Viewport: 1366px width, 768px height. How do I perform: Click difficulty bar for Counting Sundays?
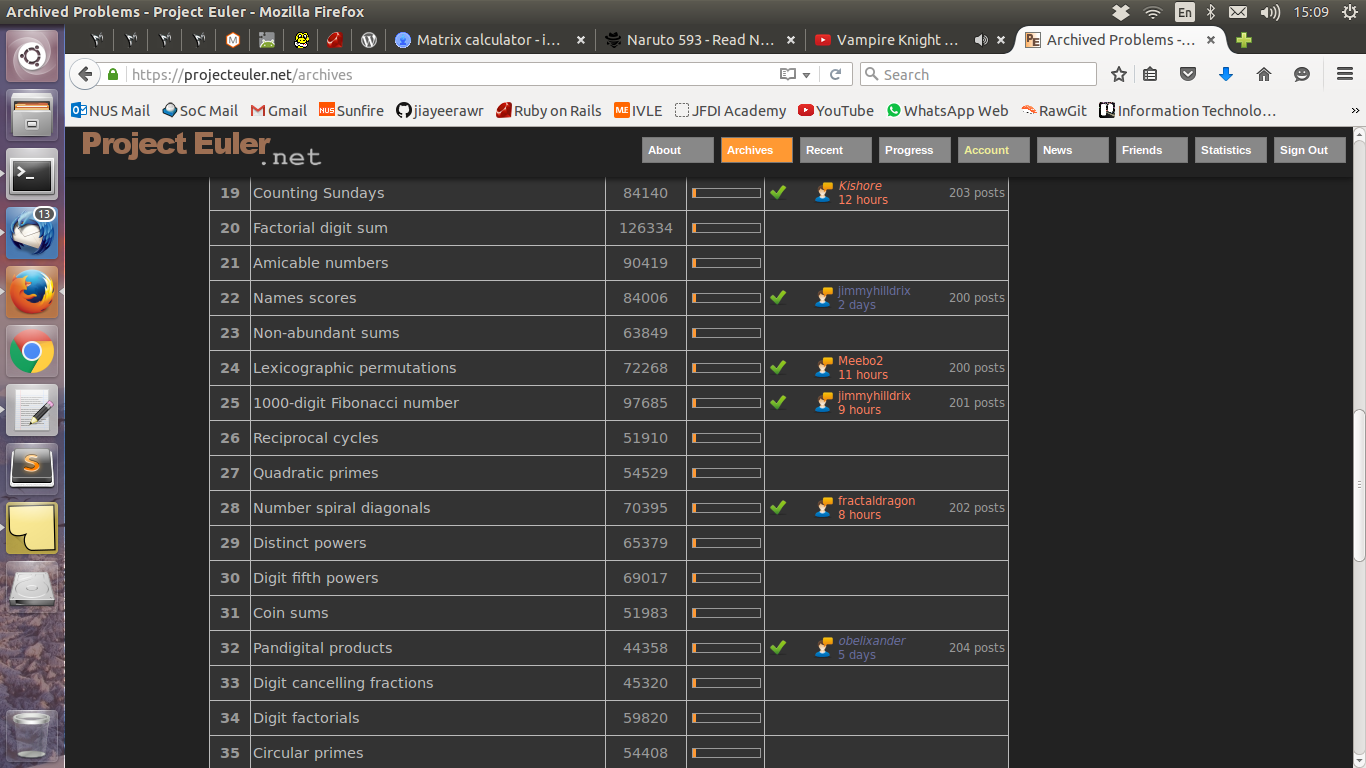pos(726,193)
